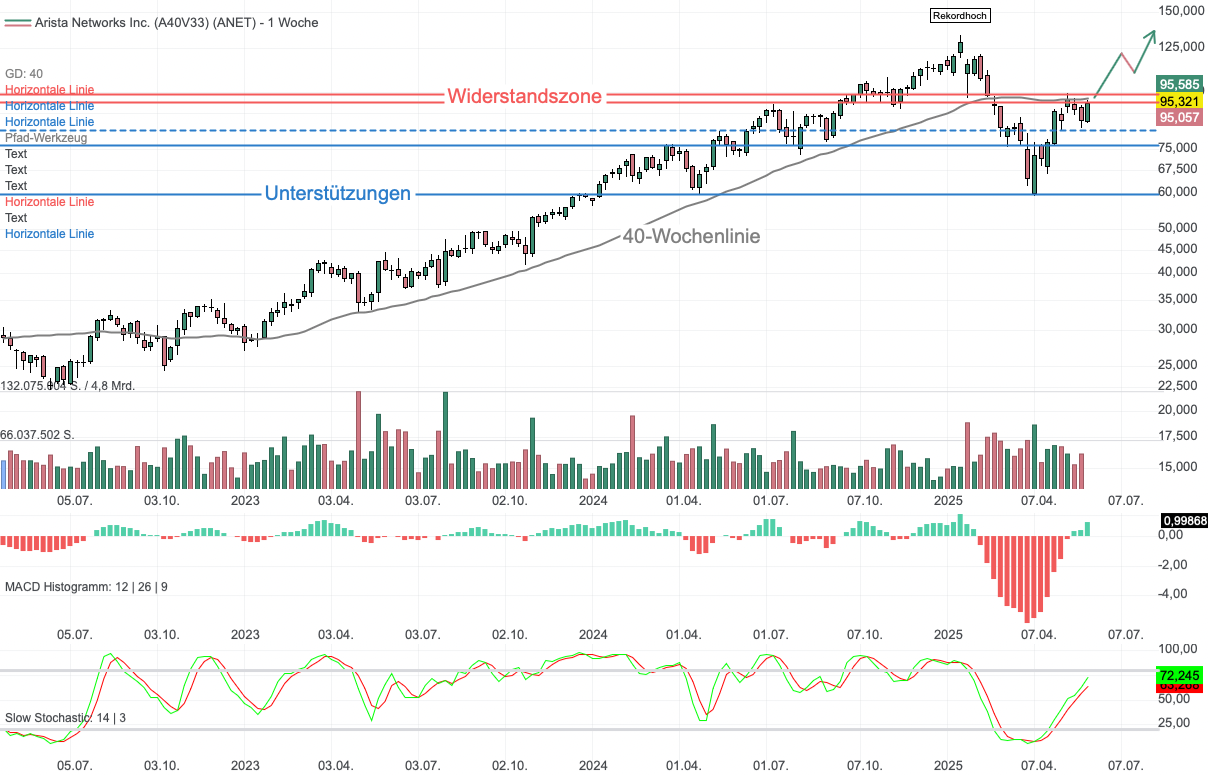Select the 17,500 axis label beside the volume bars
Viewport: 1208px width, 775px height.
pyautogui.click(x=1177, y=436)
